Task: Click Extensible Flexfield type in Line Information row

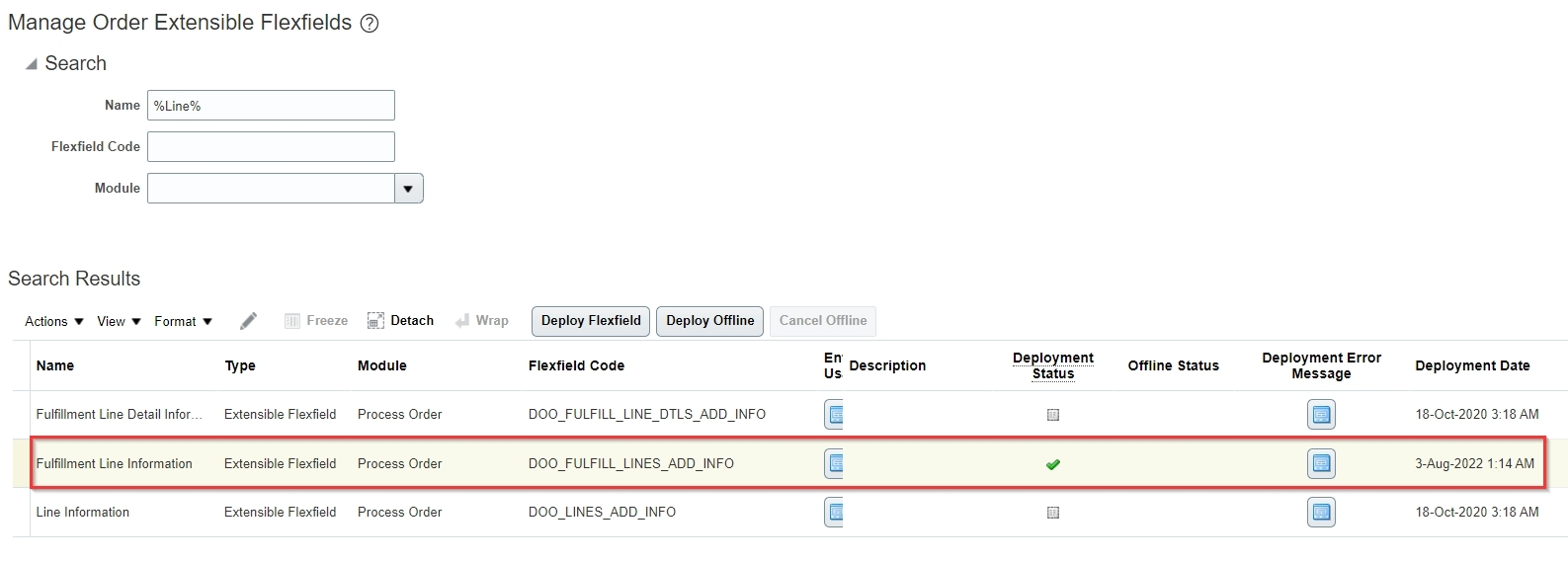Action: [281, 513]
